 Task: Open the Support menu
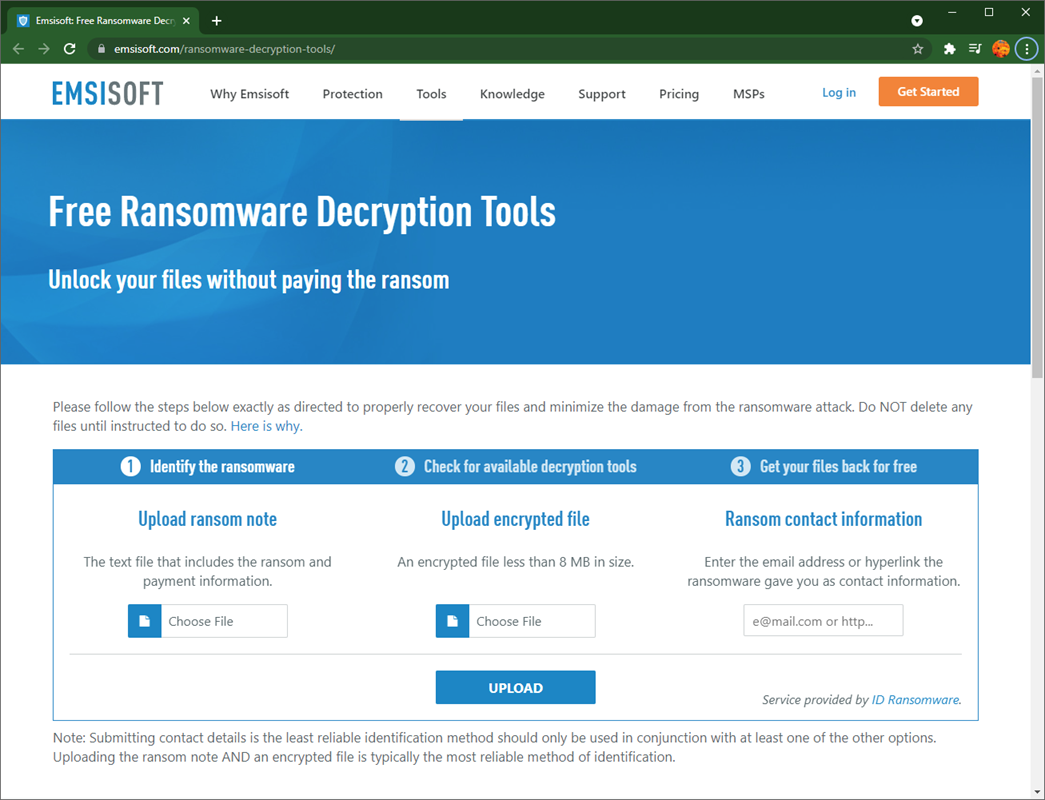602,94
